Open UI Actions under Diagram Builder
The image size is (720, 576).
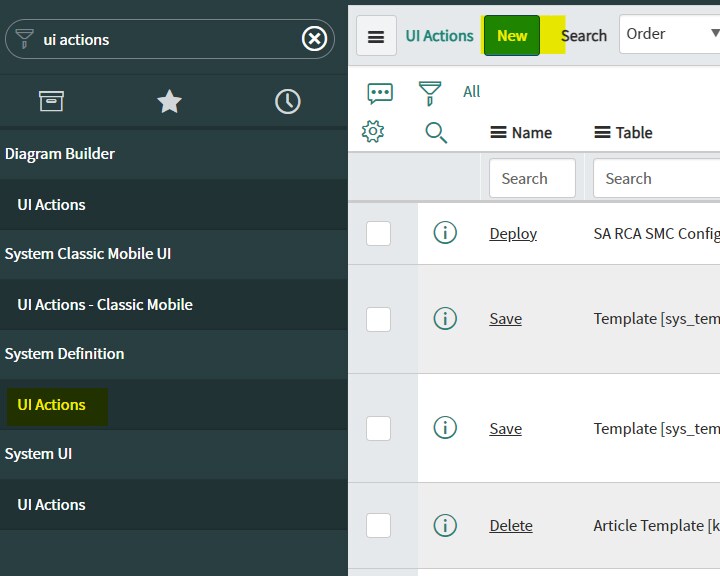[51, 204]
